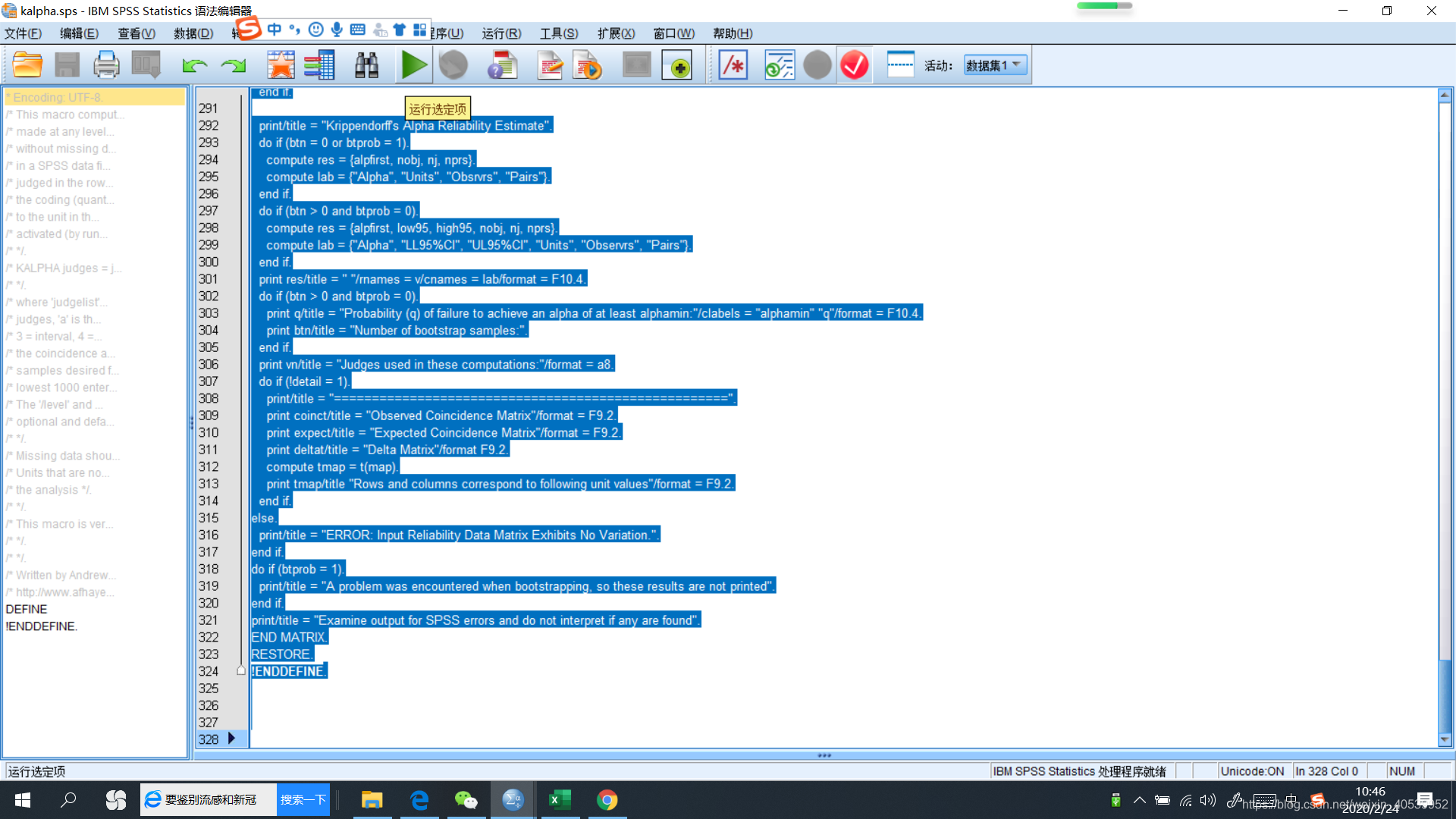Open the 文件(F) menu

(23, 33)
